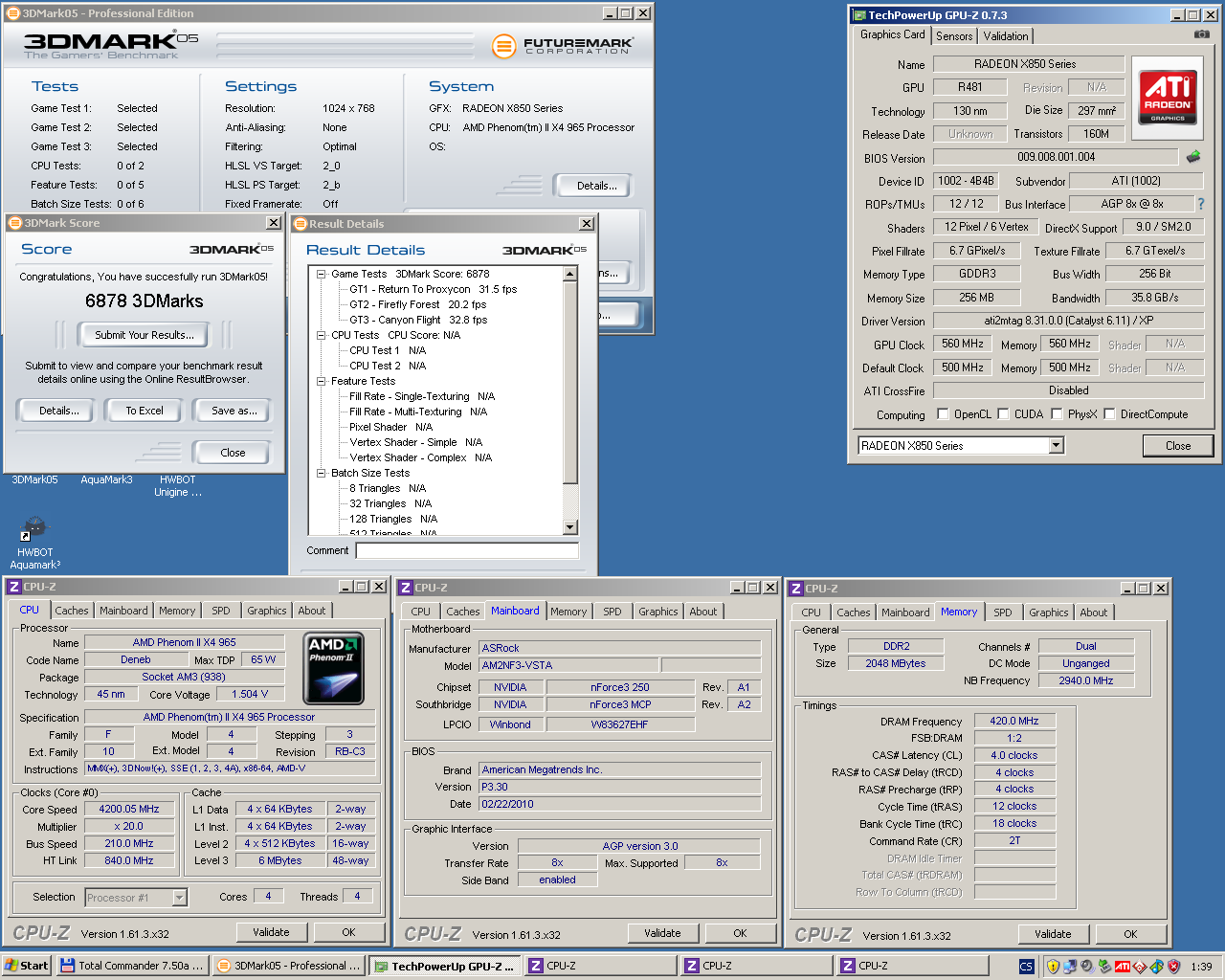
Task: Click the ATI Radeon logo in GPU-Z
Action: [1168, 96]
